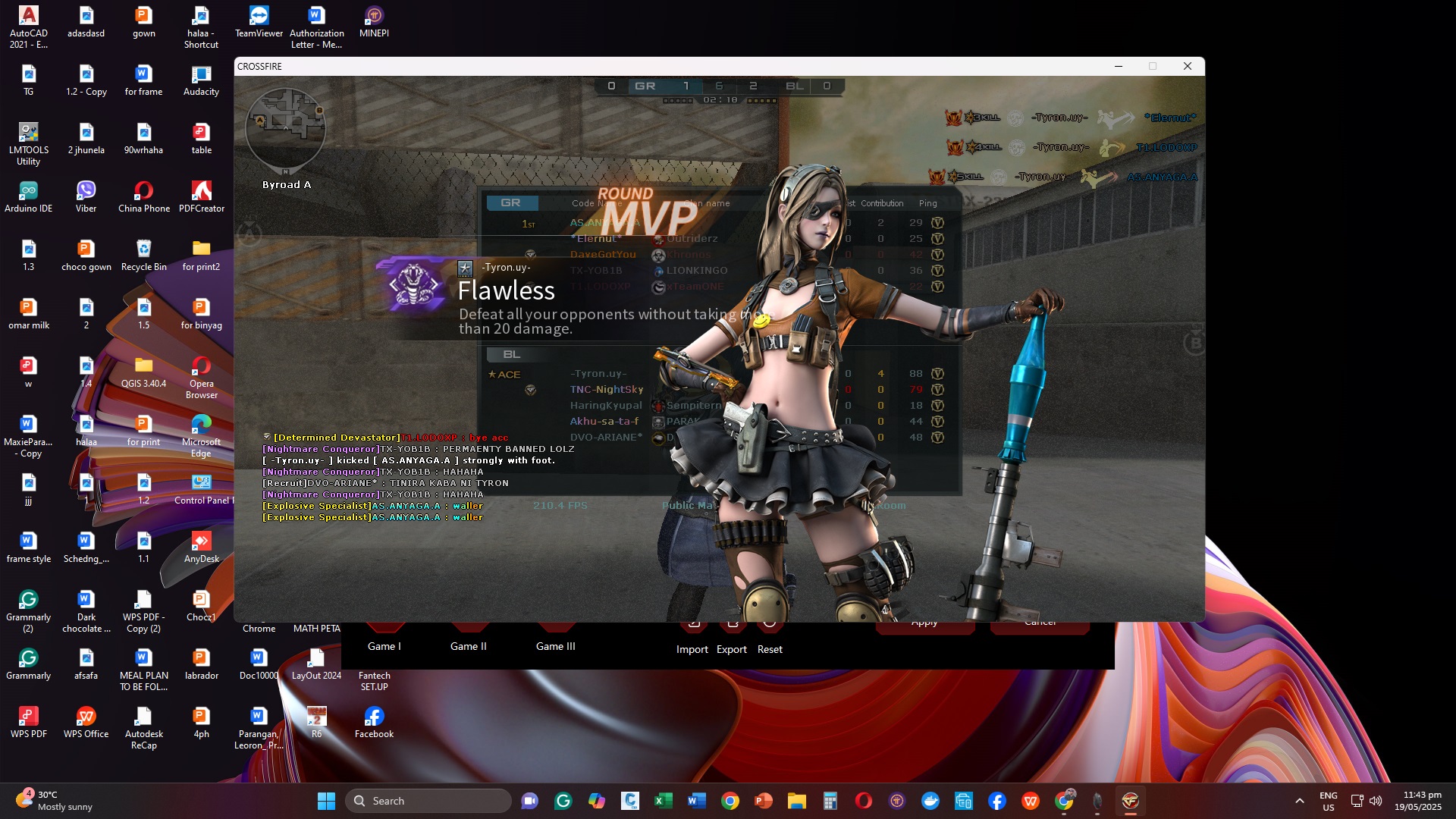Screen dimensions: 1456x819
Task: Click the LIONKINGO clan name entry
Action: [x=697, y=270]
